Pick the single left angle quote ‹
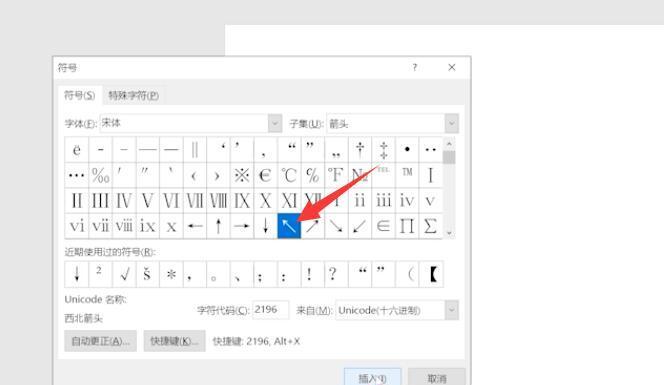This screenshot has width=664, height=385. [195, 175]
